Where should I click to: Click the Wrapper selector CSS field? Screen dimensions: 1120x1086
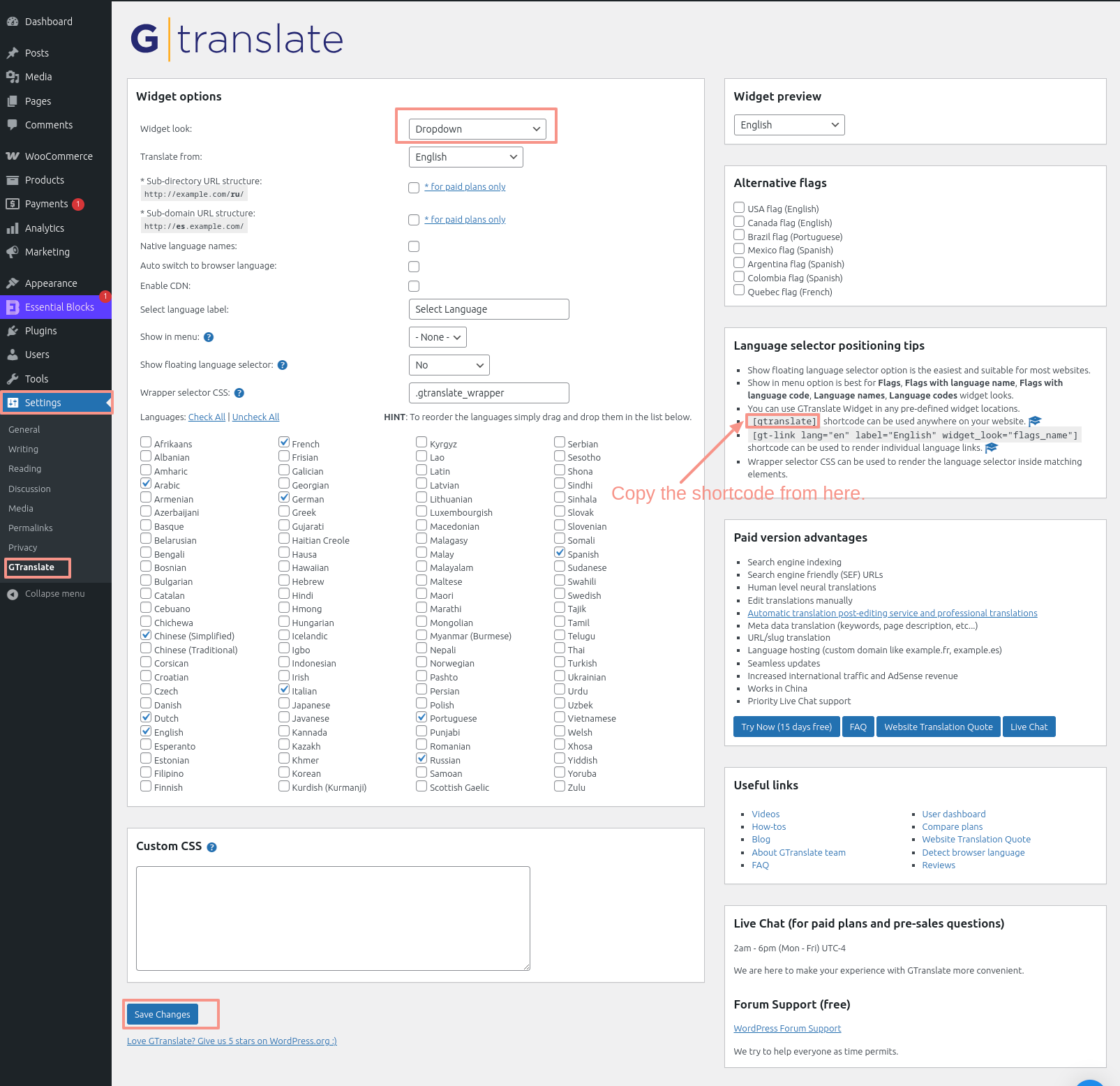[488, 393]
